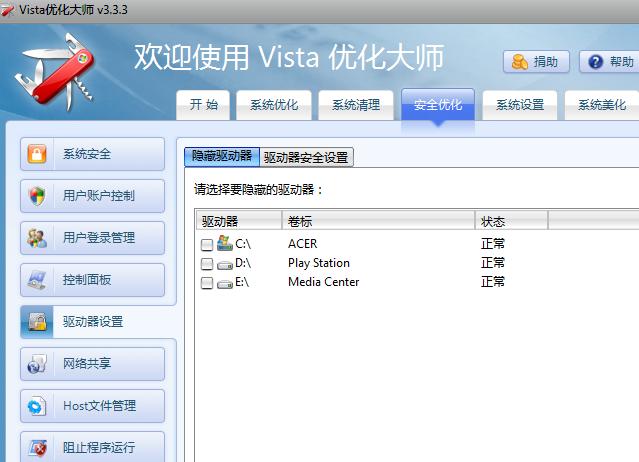Viewport: 639px width, 462px height.
Task: Click the 用户登录管理 users icon
Action: point(37,238)
